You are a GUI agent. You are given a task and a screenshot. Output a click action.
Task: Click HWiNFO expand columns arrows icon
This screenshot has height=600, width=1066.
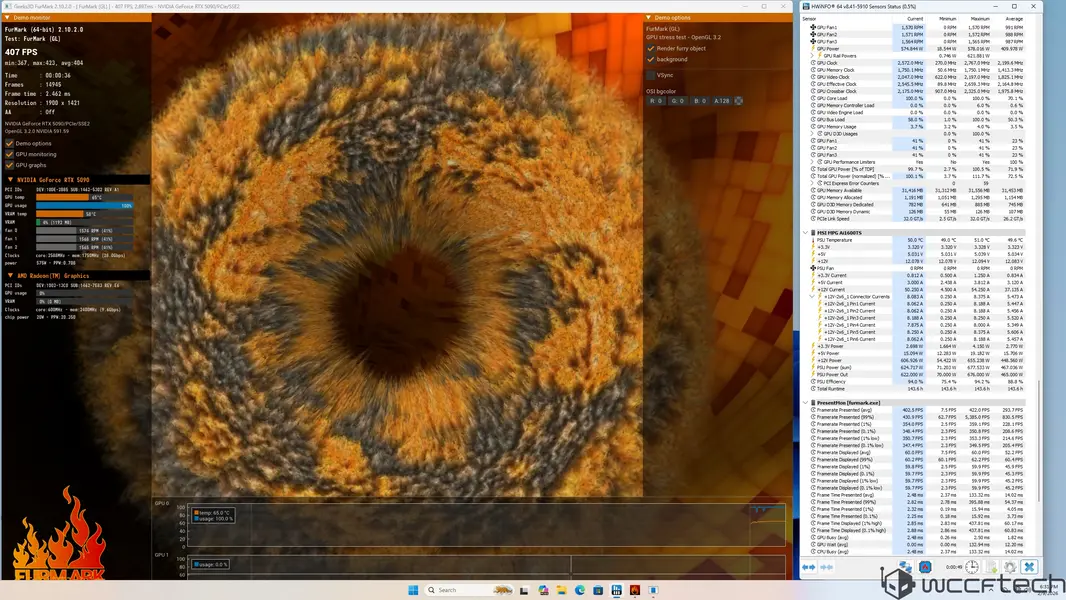(808, 567)
